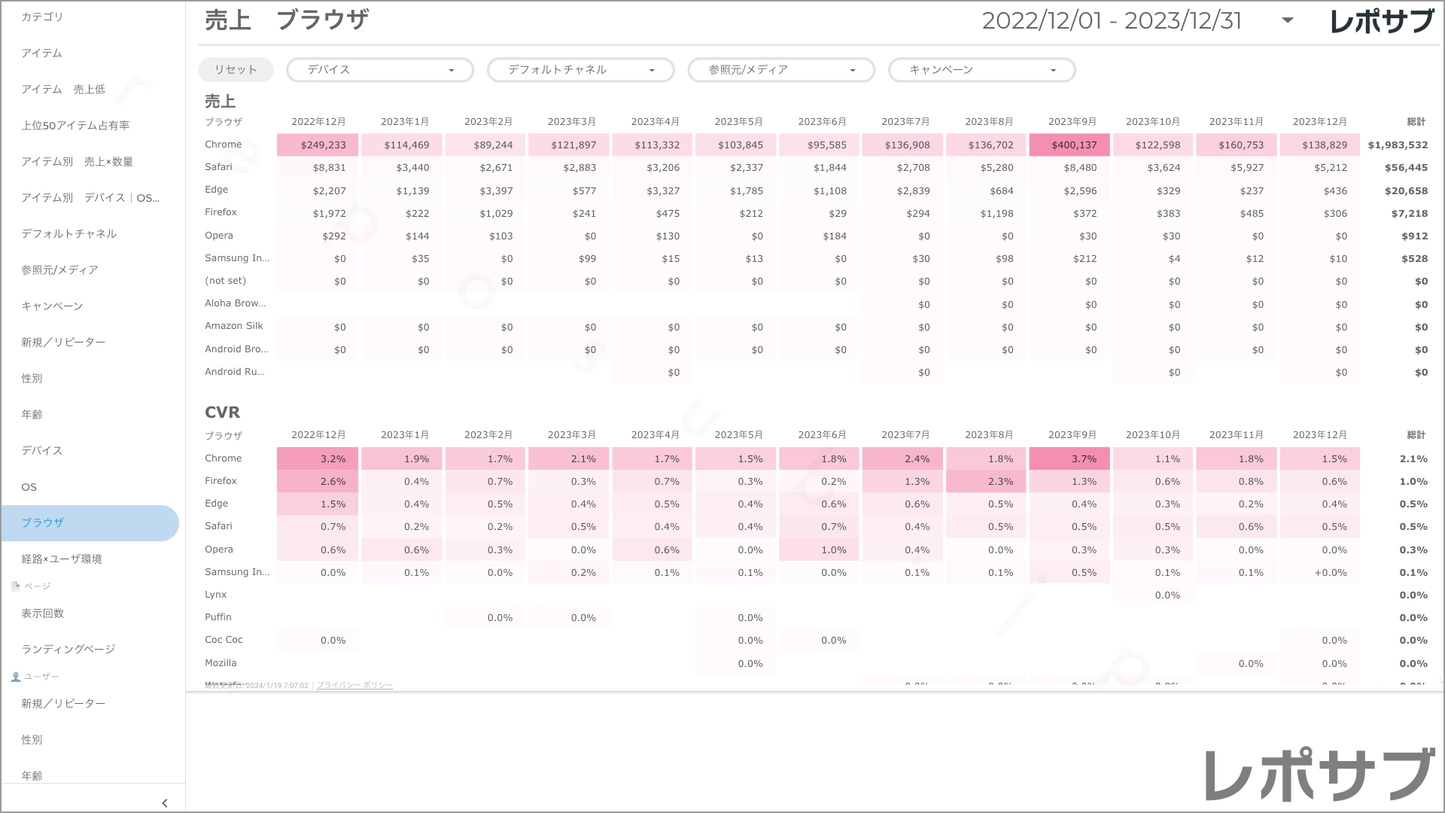
Task: Click the date range 2022/12/01 - 2023/12/31 text
Action: tap(1111, 21)
